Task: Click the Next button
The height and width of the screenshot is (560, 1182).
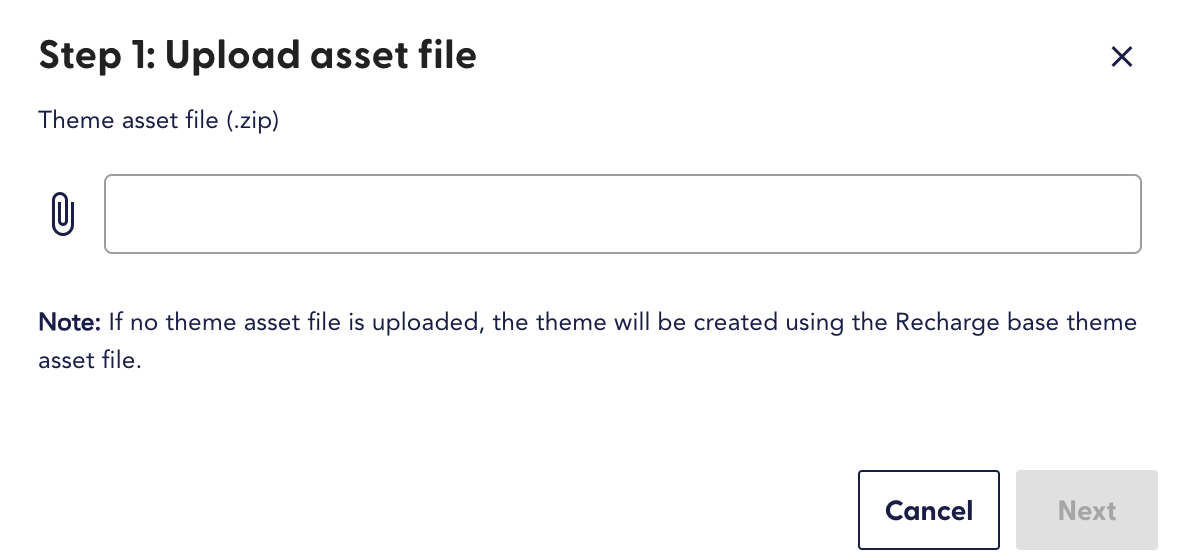Action: 1086,510
